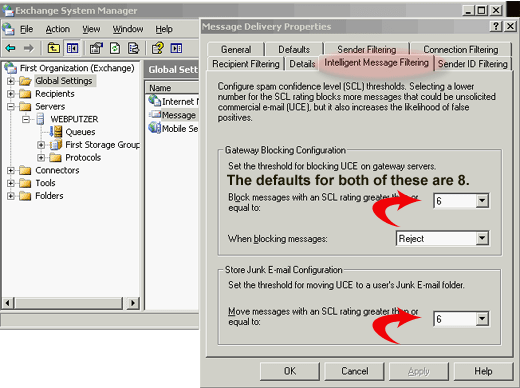Toggle the Show/Hide console tree icon
The image size is (520, 388).
click(x=72, y=49)
